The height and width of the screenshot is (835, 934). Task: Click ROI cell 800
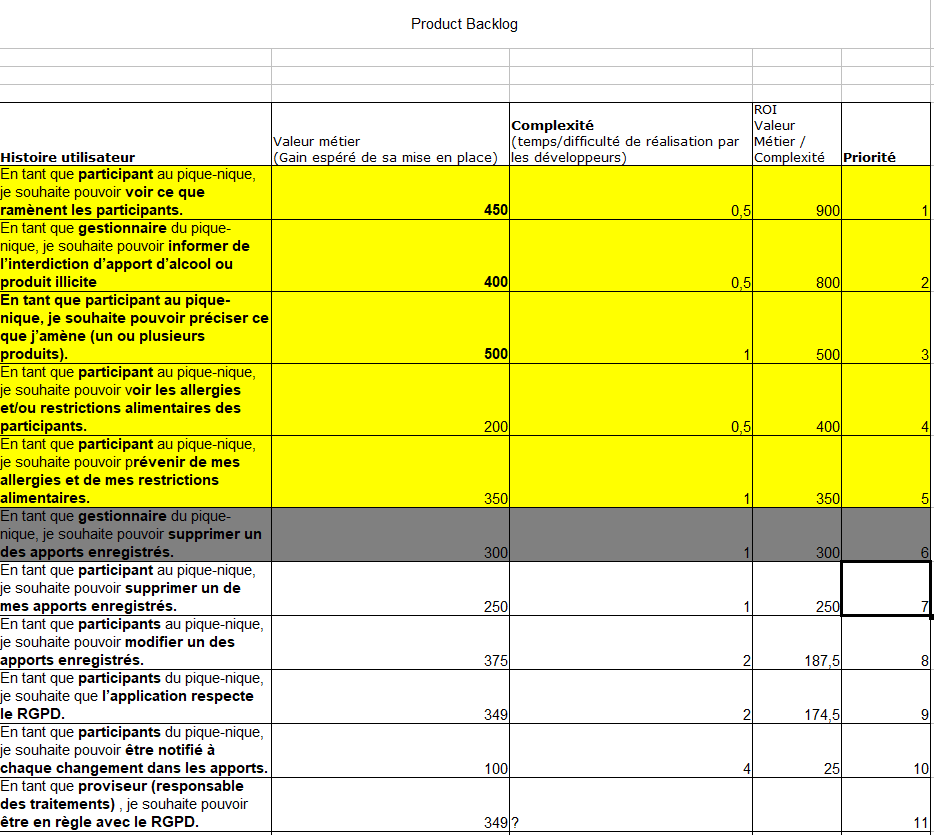click(797, 256)
